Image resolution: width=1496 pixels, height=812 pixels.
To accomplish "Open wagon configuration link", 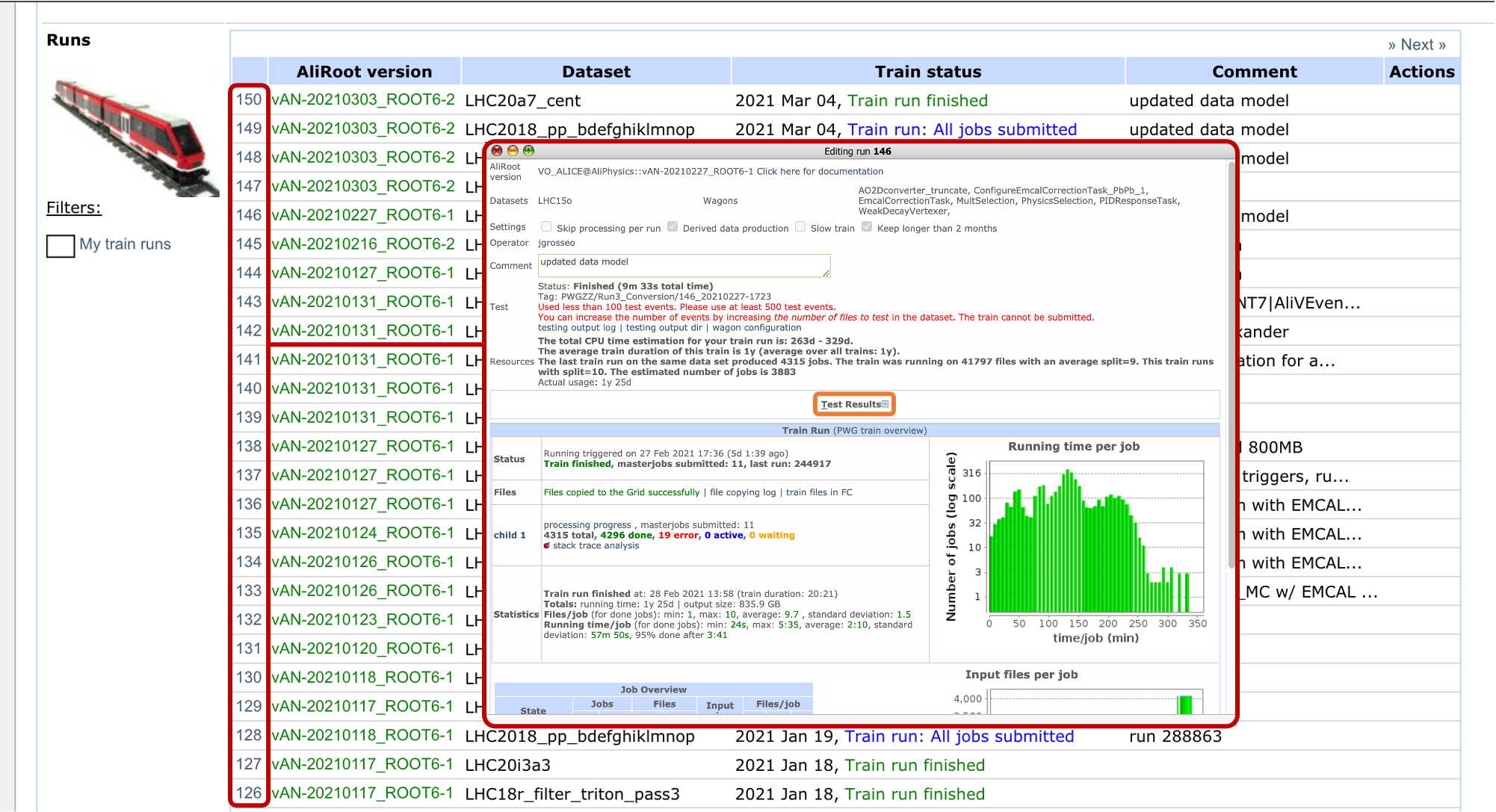I will (x=756, y=328).
